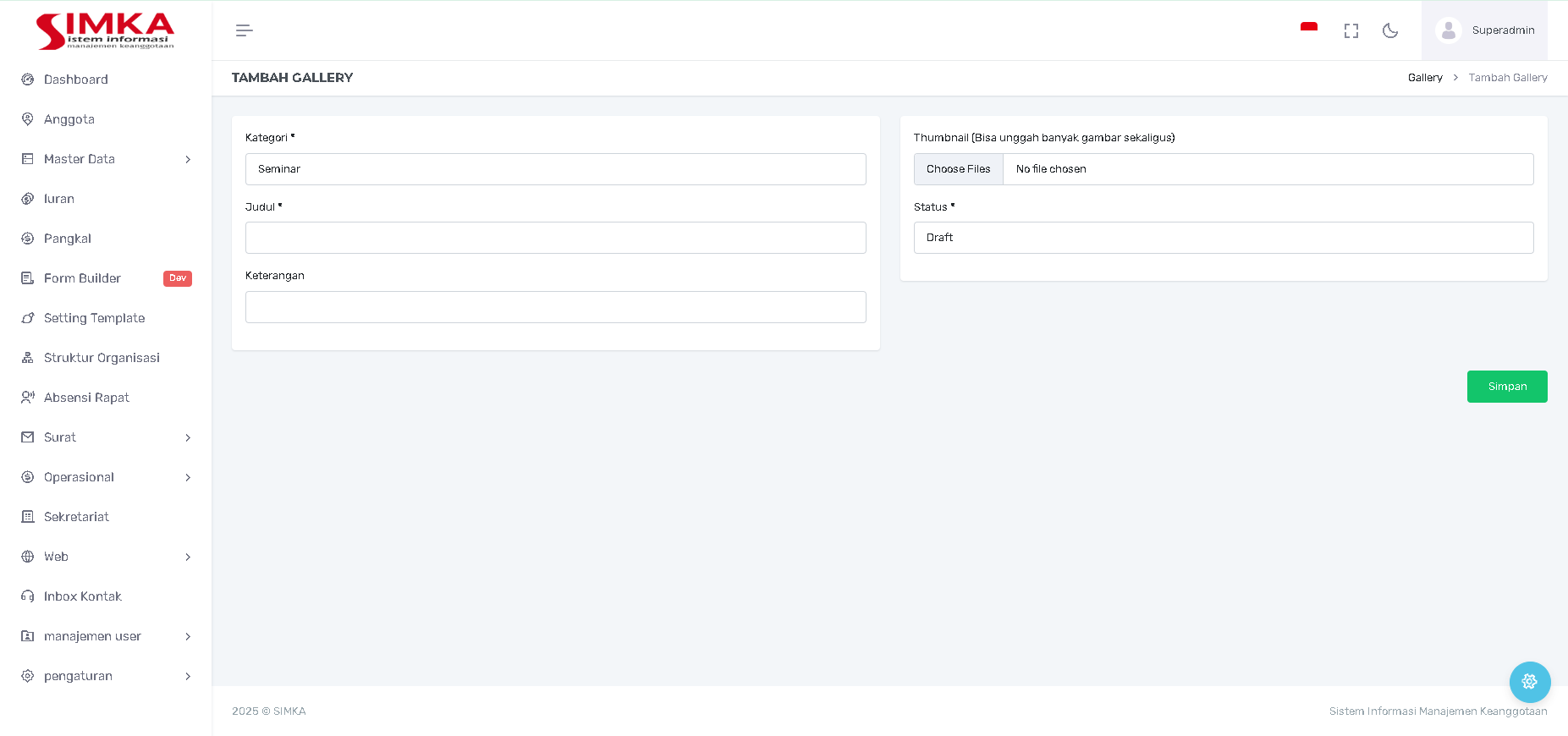1568x736 pixels.
Task: Toggle dark mode with the moon icon
Action: [x=1389, y=30]
